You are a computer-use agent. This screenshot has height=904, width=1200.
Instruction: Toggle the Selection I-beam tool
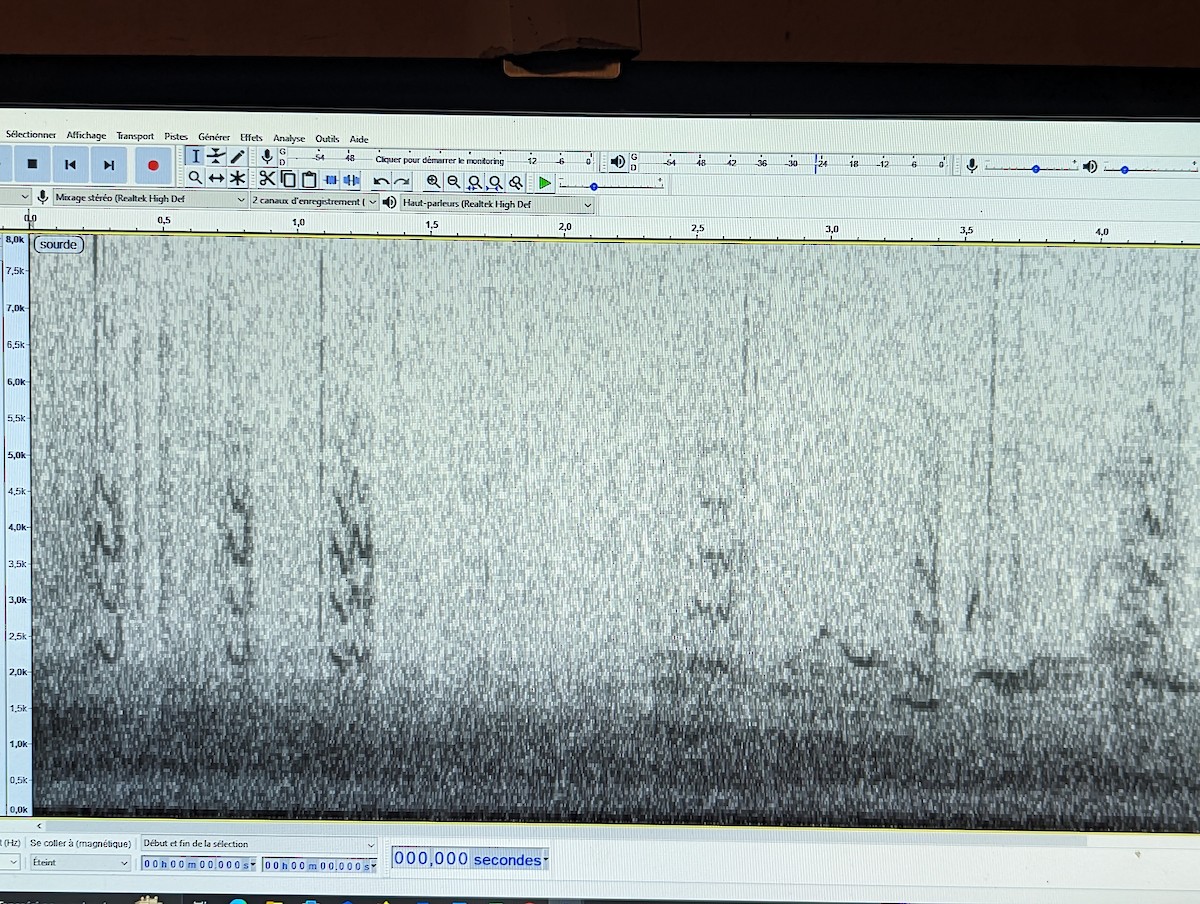click(195, 157)
